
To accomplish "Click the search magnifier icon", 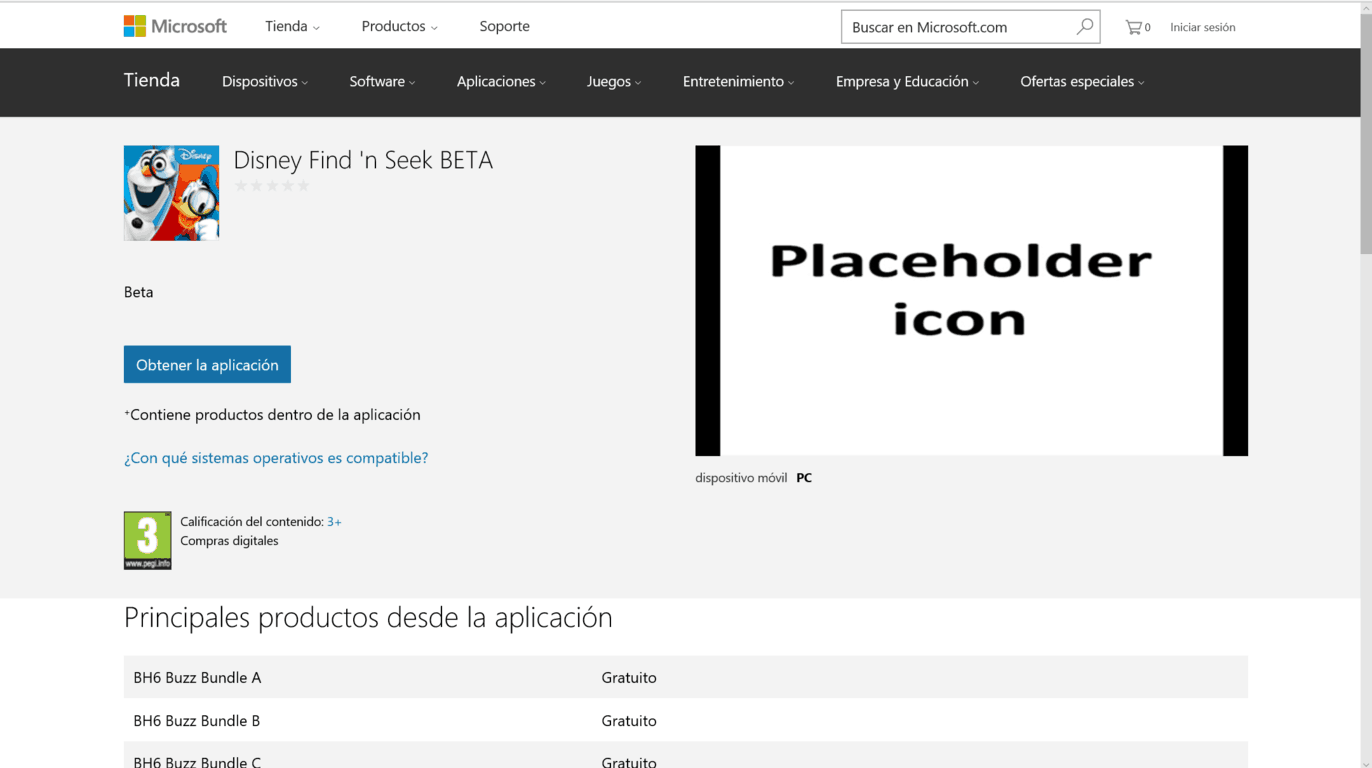I will 1084,27.
